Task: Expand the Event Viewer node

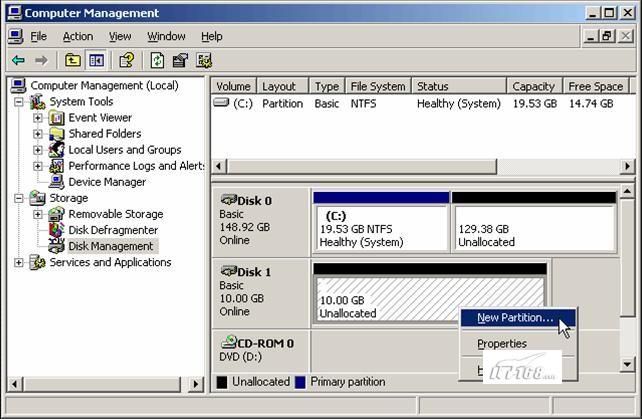Action: click(38, 118)
